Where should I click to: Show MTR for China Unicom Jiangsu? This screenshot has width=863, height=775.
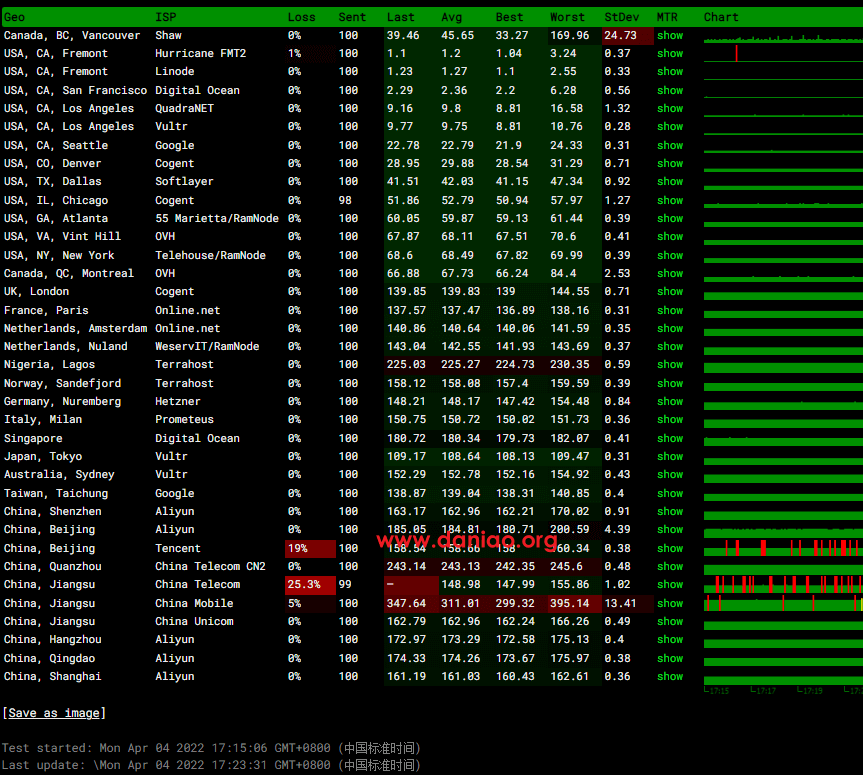(x=670, y=621)
